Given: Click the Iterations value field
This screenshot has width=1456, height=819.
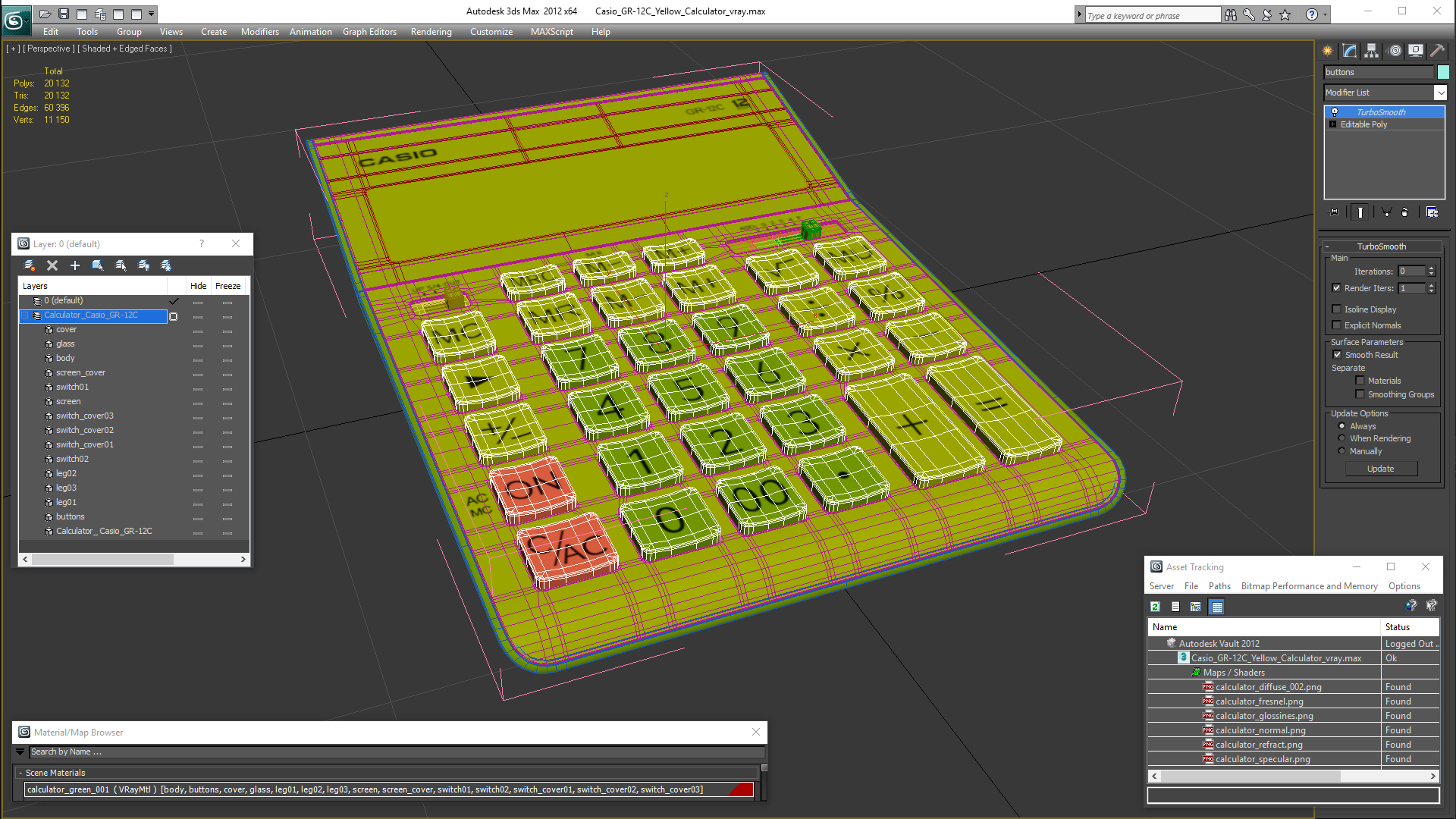Looking at the screenshot, I should tap(1411, 271).
